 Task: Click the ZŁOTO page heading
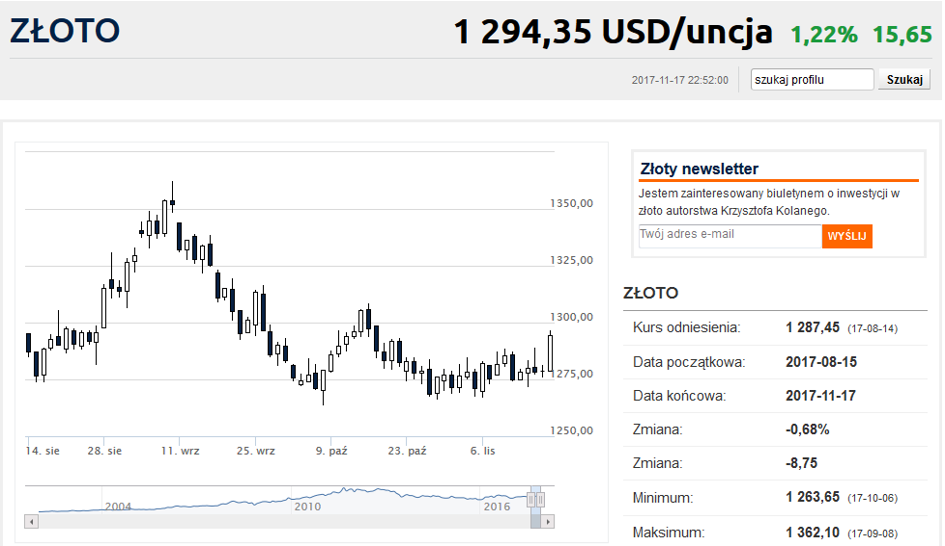tap(65, 31)
